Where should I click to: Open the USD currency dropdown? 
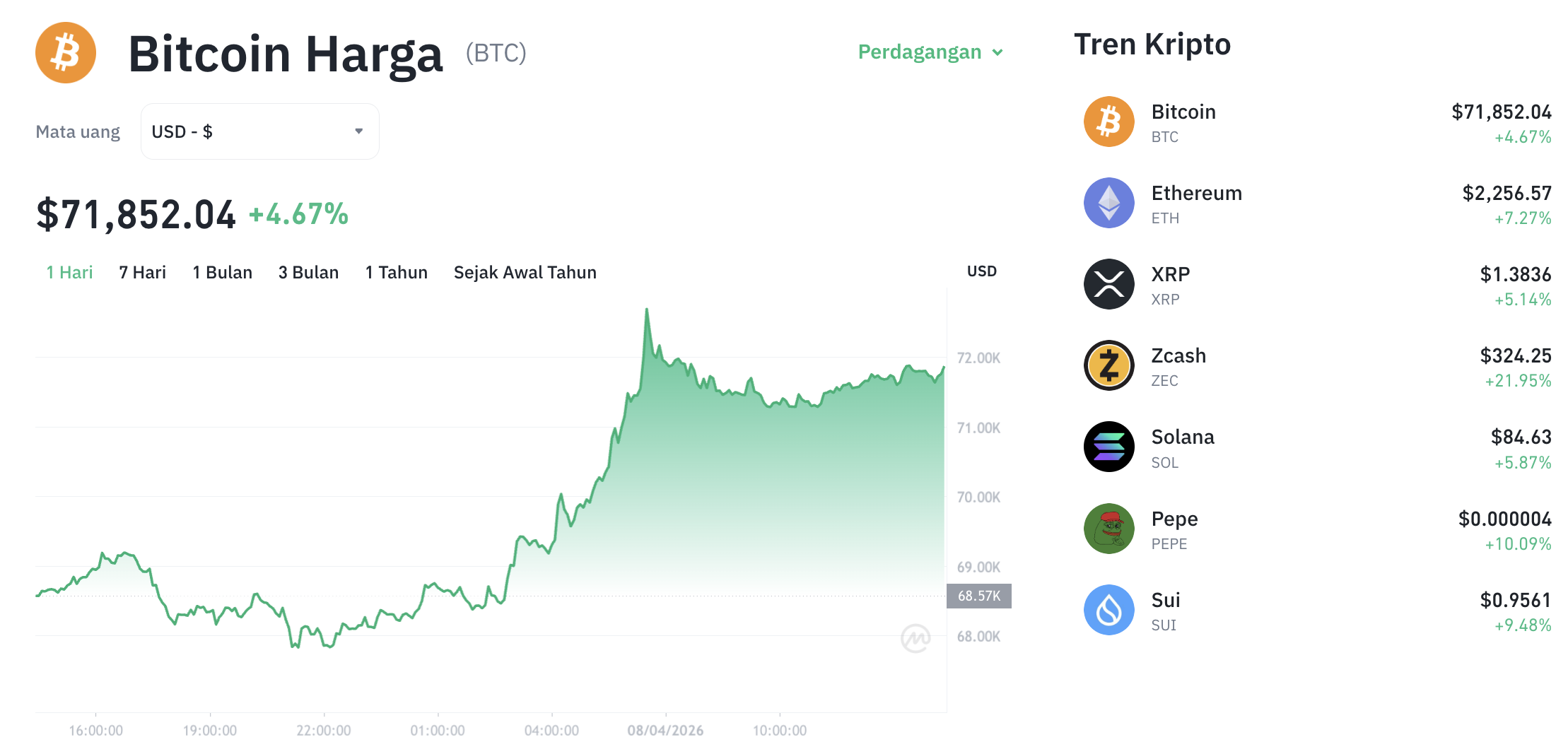(x=259, y=131)
